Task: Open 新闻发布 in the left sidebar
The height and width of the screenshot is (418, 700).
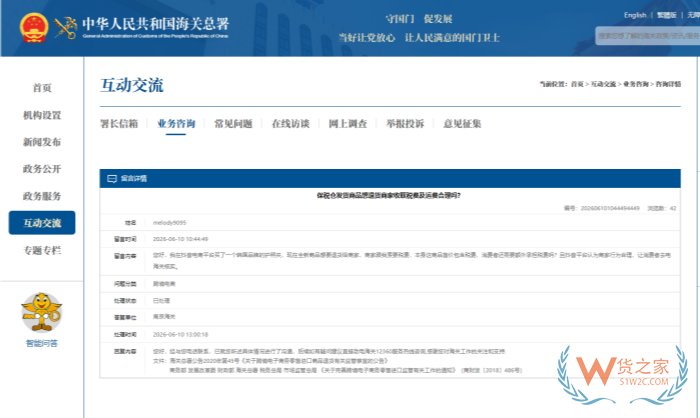Action: tap(42, 142)
